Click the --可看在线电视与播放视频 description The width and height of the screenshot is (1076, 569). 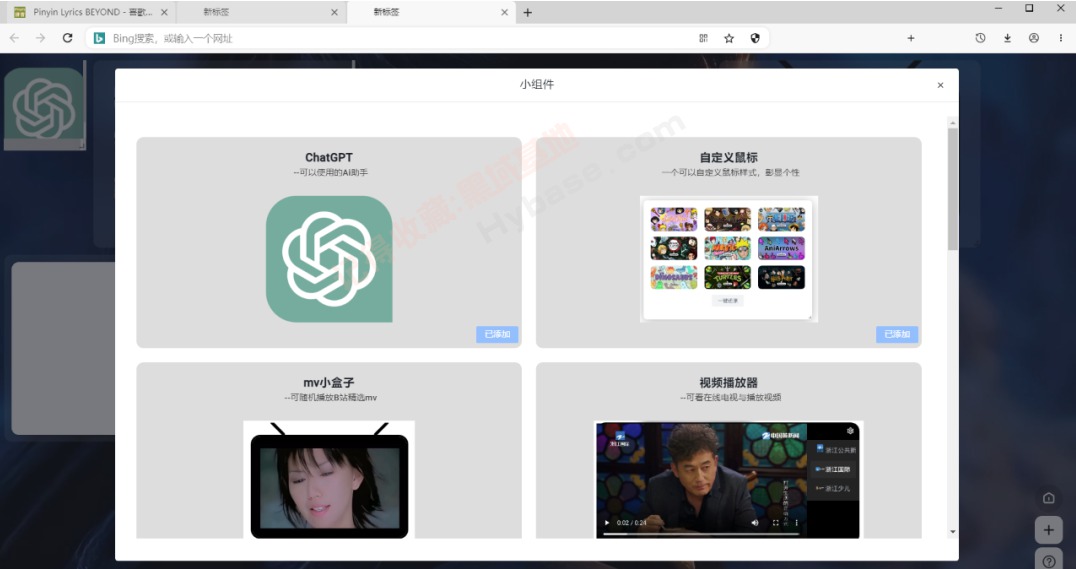(x=730, y=397)
